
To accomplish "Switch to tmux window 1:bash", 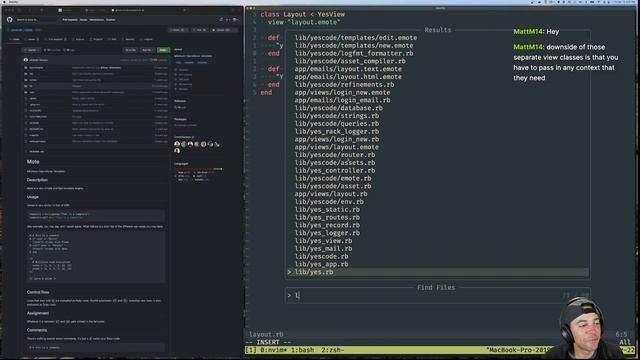I will click(302, 350).
